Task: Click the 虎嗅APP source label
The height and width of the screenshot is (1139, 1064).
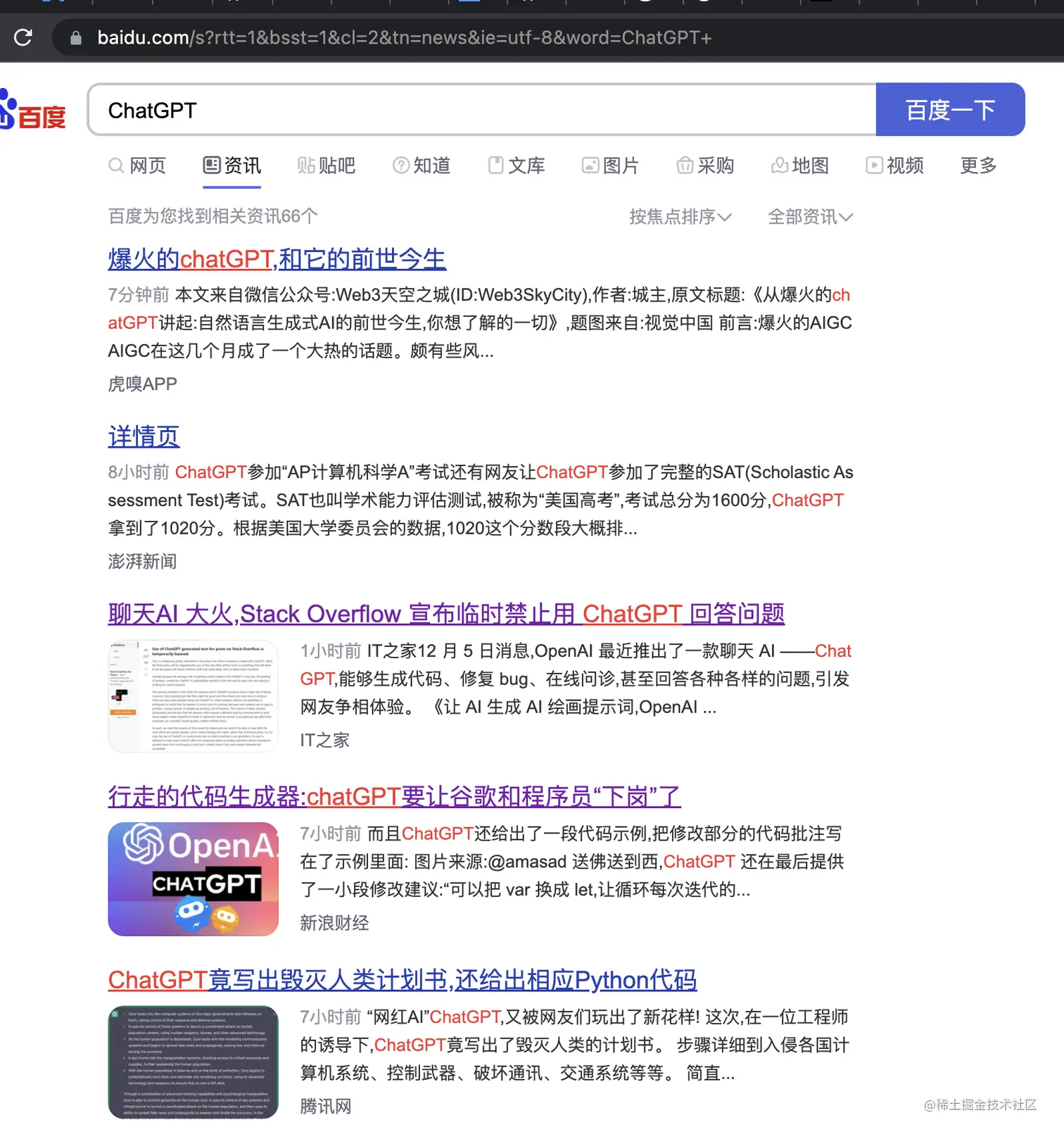Action: tap(142, 384)
